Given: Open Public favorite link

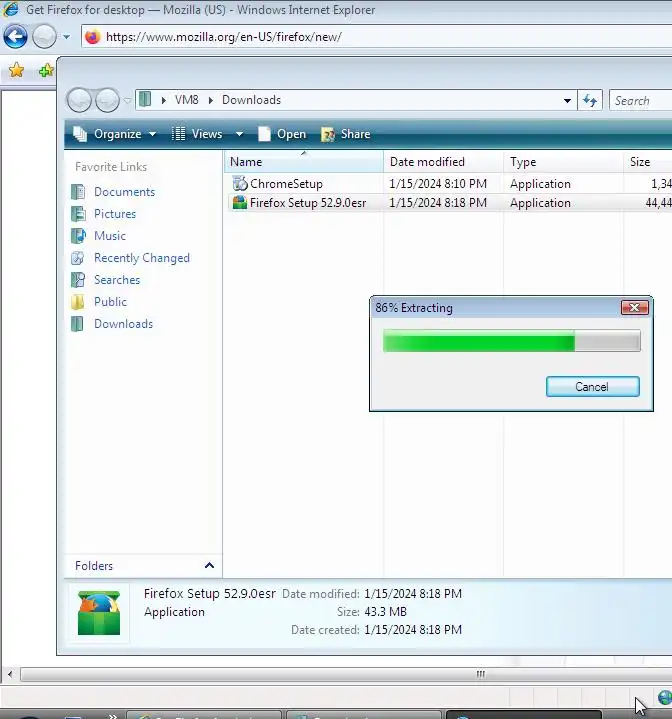Looking at the screenshot, I should tap(110, 302).
